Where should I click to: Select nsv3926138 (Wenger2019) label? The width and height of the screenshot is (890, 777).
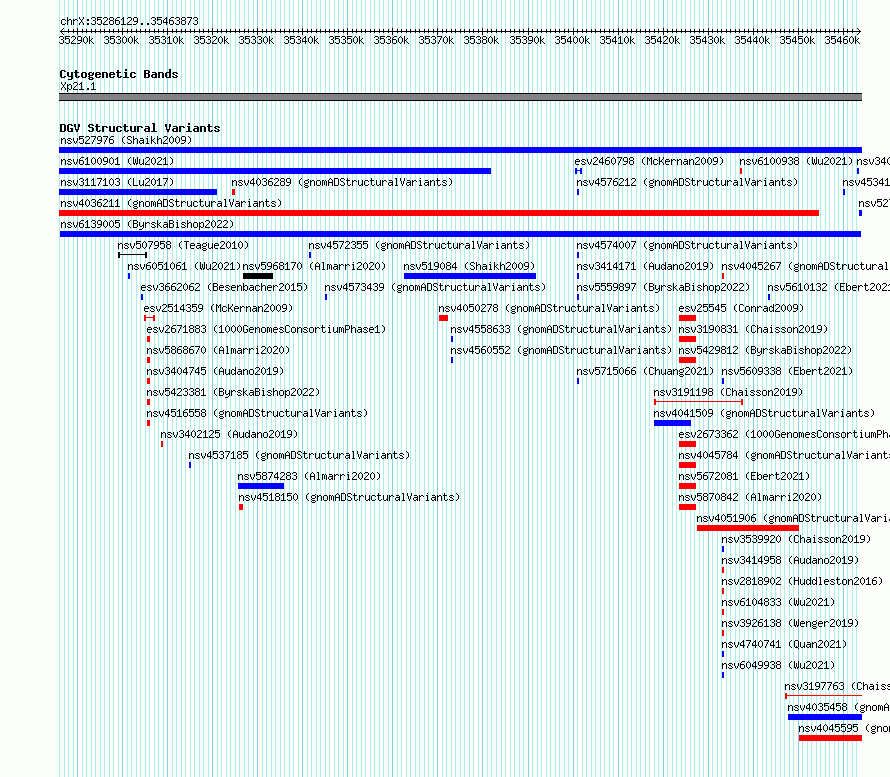coord(790,623)
